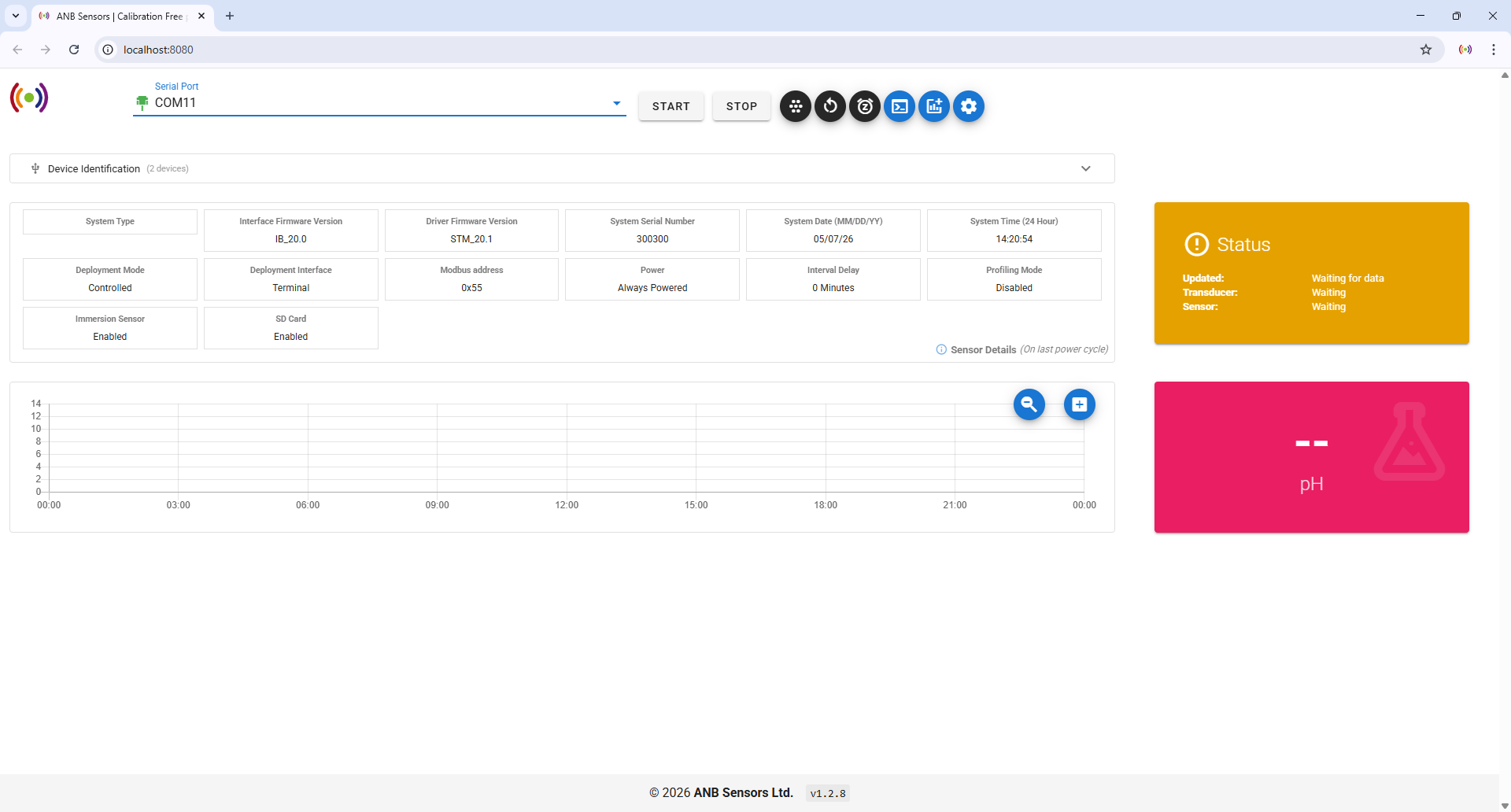The image size is (1511, 812).
Task: Click the (2 devices) label
Action: click(x=168, y=168)
